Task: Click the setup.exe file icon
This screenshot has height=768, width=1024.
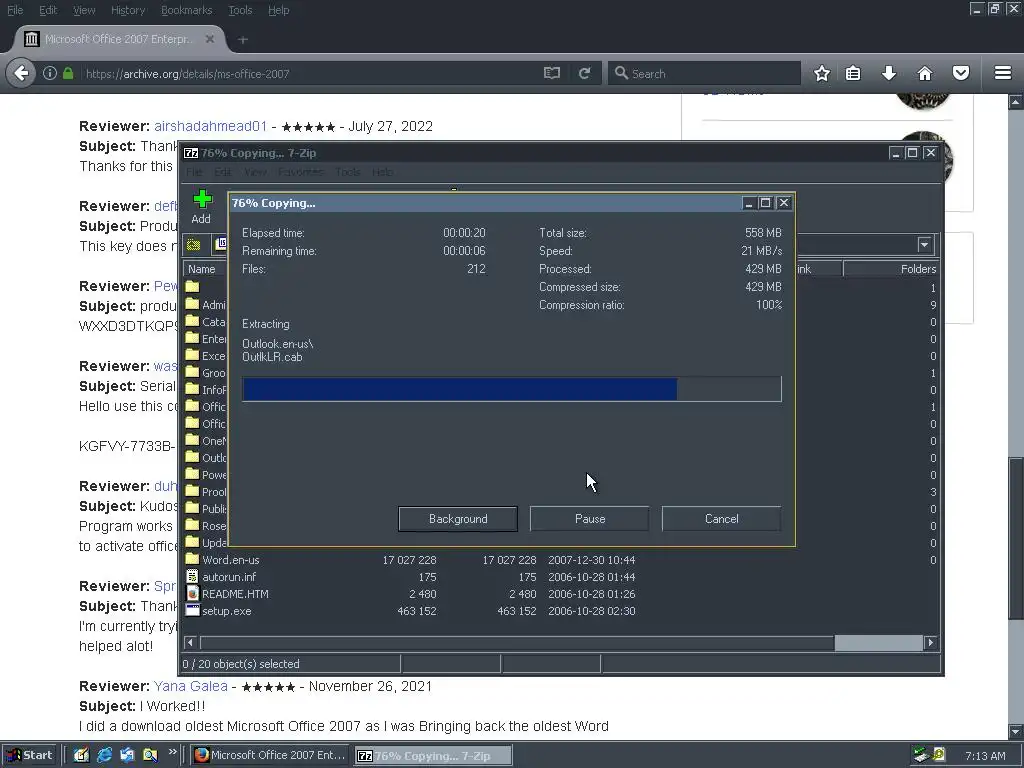Action: pyautogui.click(x=192, y=611)
